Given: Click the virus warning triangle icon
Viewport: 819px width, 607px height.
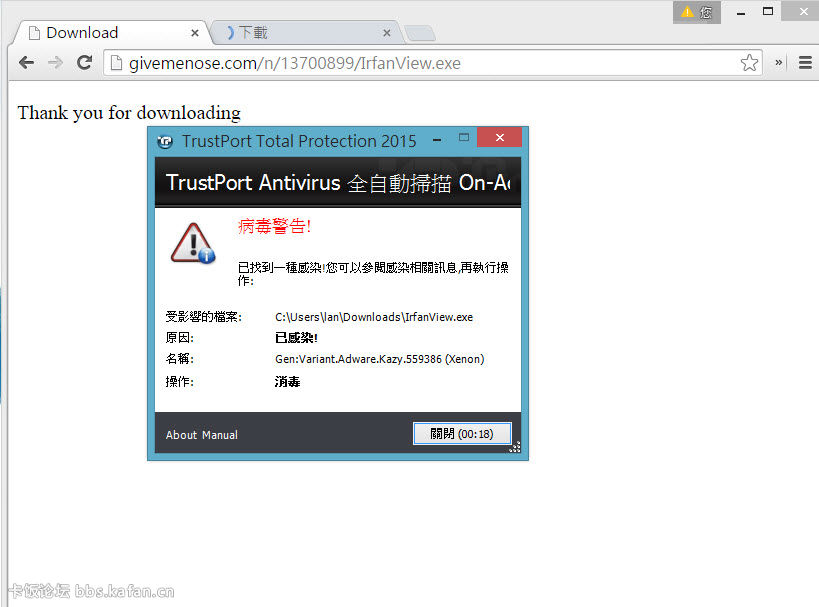Looking at the screenshot, I should point(191,243).
